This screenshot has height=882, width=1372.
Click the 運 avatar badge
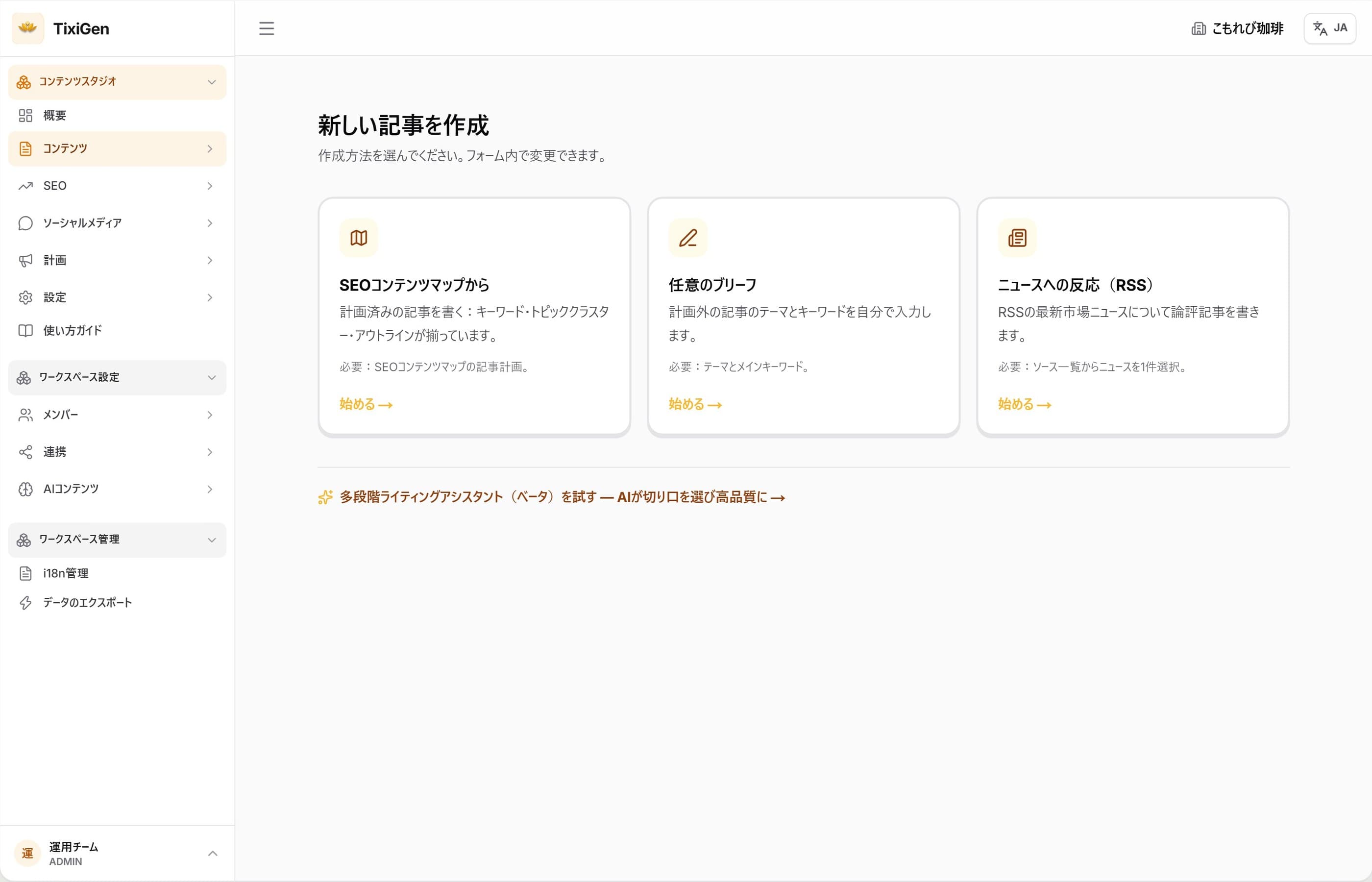tap(27, 854)
